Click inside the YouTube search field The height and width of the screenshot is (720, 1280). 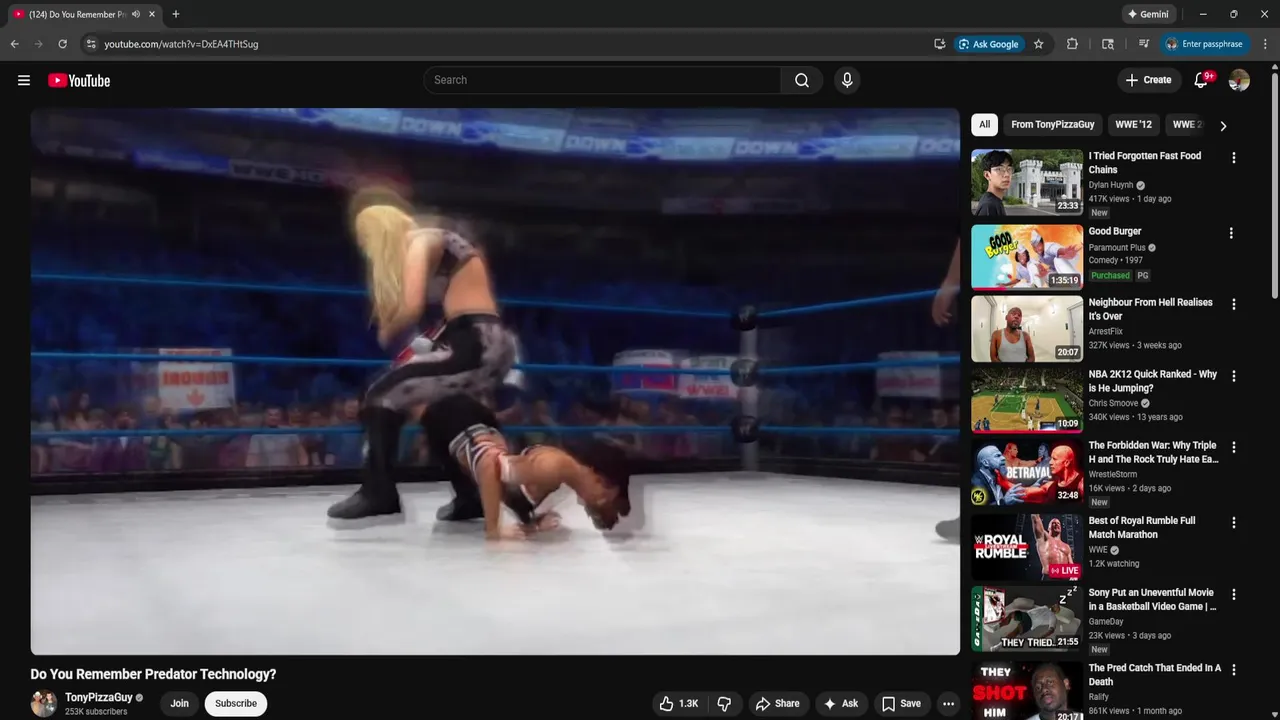602,80
